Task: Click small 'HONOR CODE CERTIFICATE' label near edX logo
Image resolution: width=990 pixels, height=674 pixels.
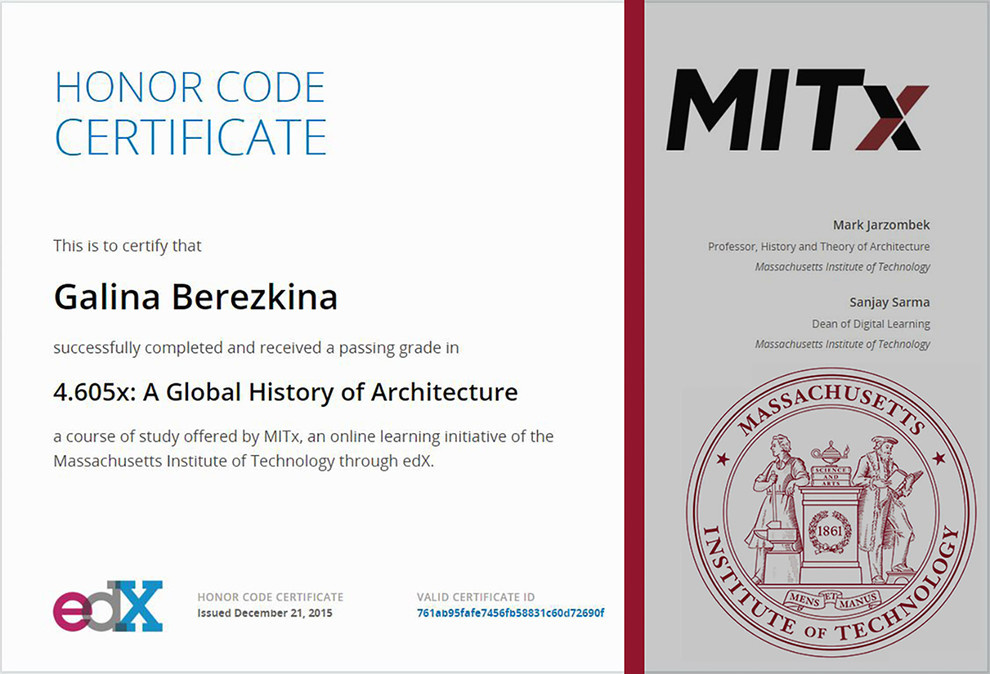Action: [270, 597]
